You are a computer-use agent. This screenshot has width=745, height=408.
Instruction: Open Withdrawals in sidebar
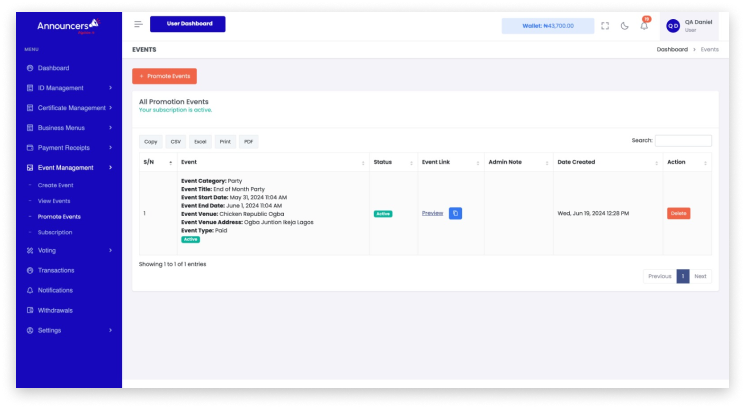55,310
